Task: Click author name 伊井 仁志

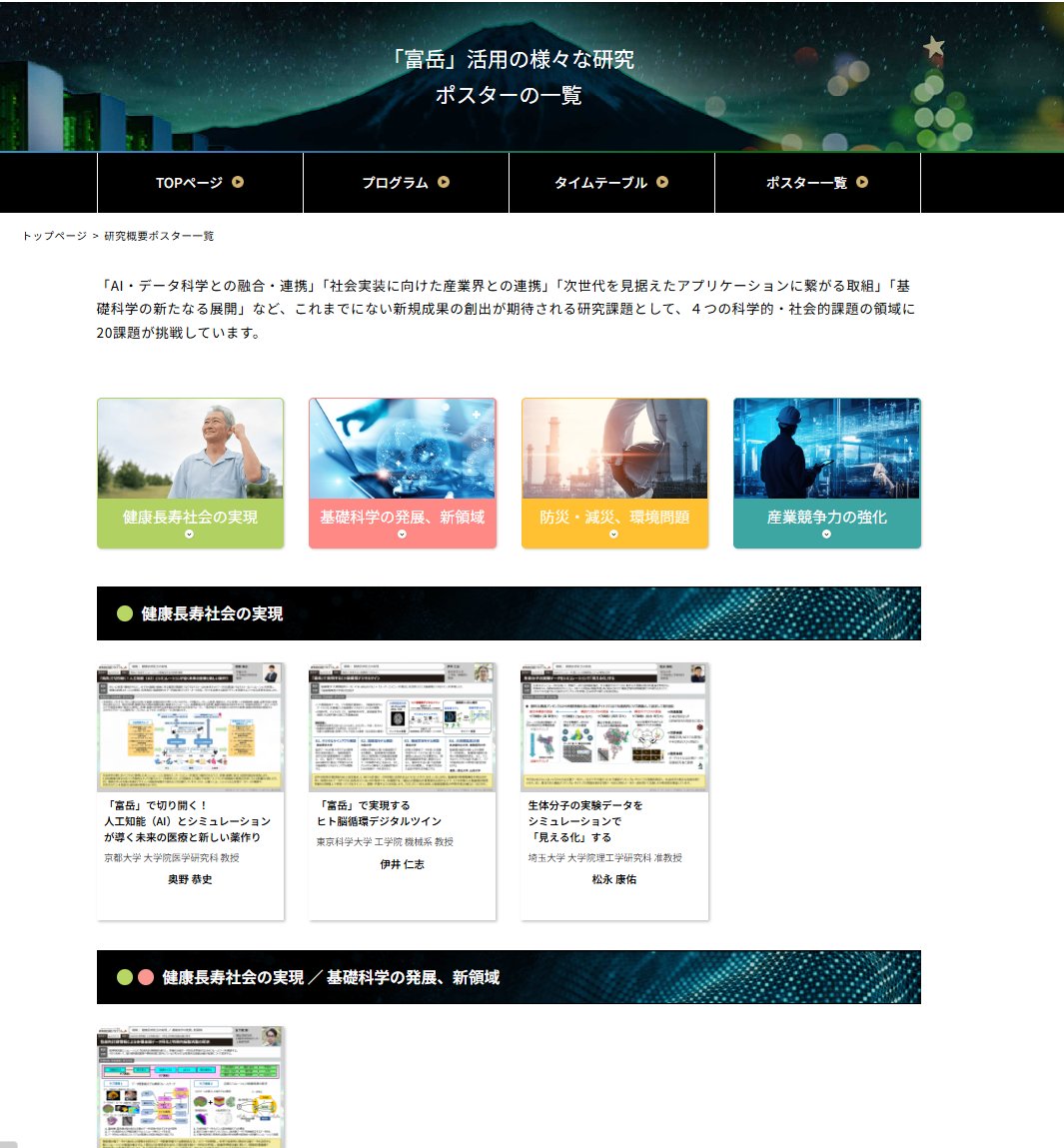Action: [402, 864]
